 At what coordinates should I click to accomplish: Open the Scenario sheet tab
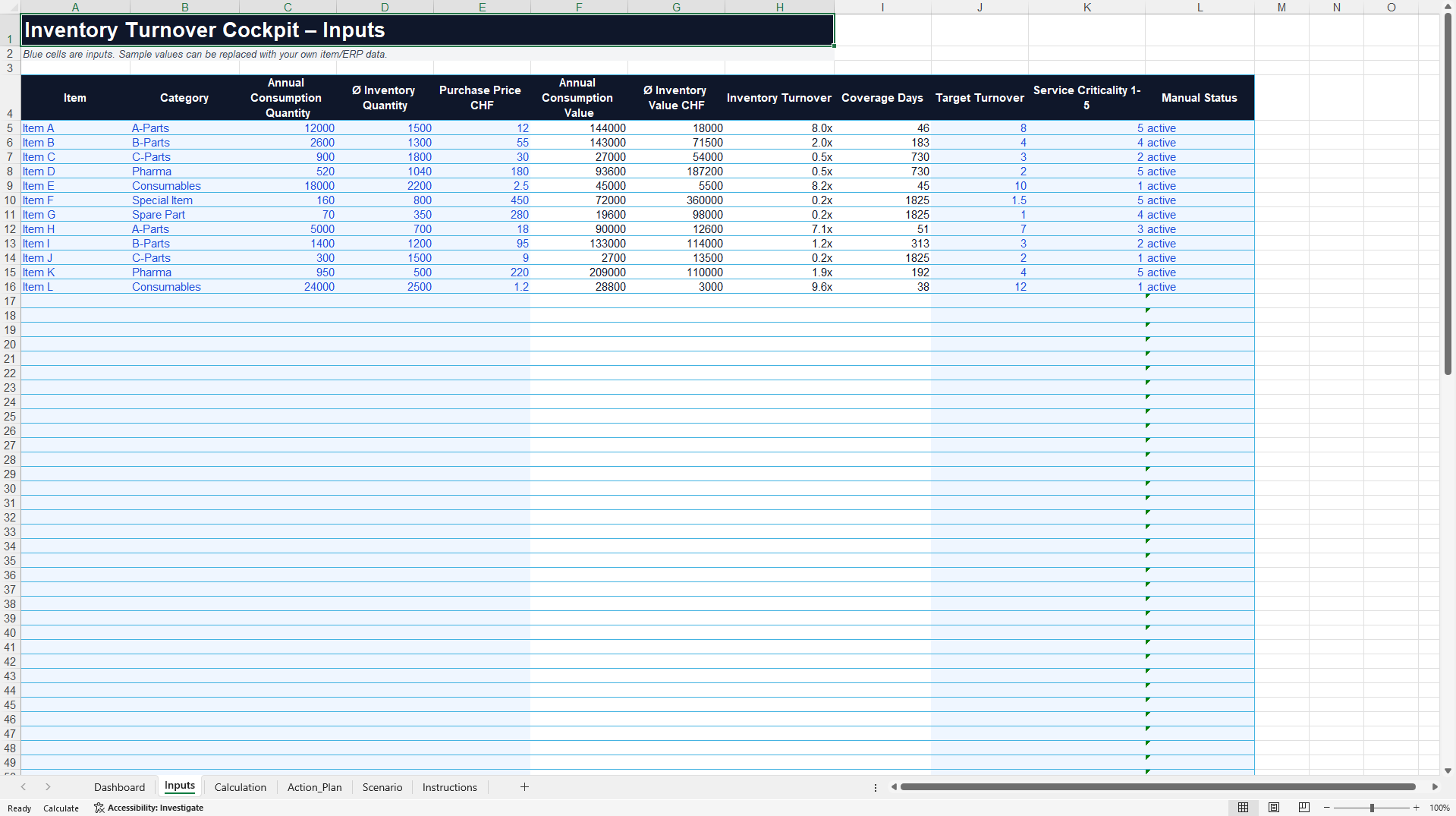point(382,787)
